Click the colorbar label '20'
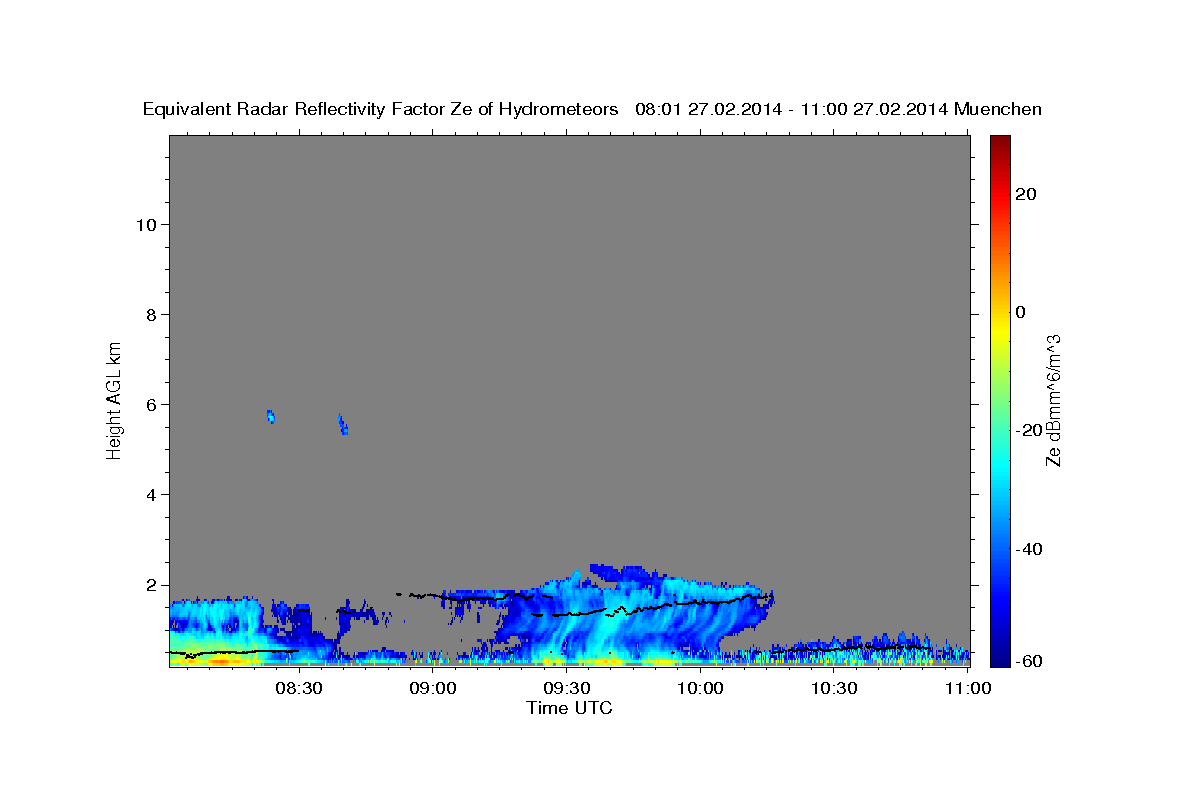 click(1025, 194)
